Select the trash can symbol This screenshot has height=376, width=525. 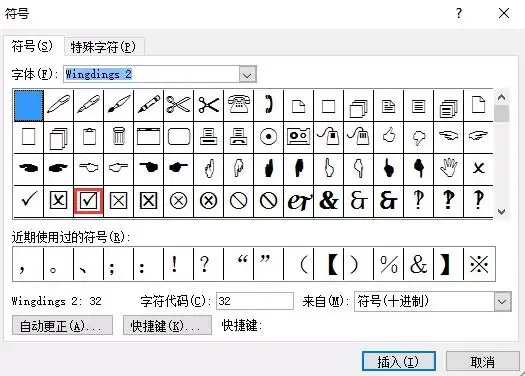(119, 137)
